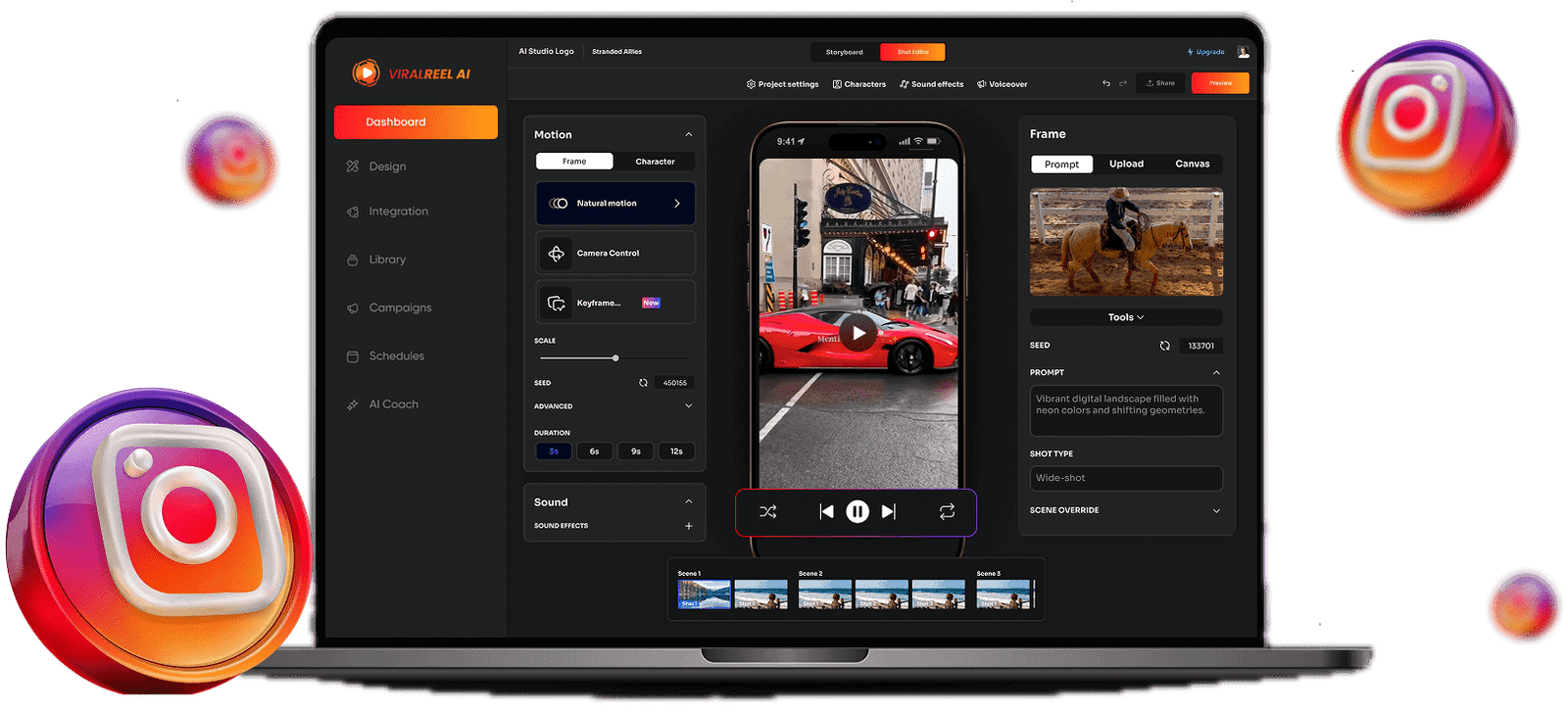Skip to next shot
The width and height of the screenshot is (1568, 710).
coord(888,511)
